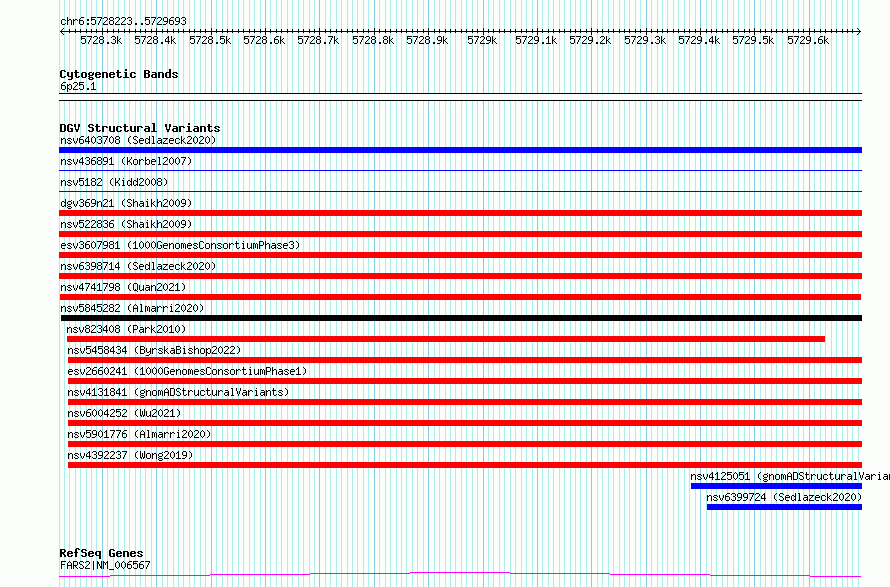Click nsv6398714 (Sedlazeck2020) label
This screenshot has width=890, height=587.
click(138, 266)
